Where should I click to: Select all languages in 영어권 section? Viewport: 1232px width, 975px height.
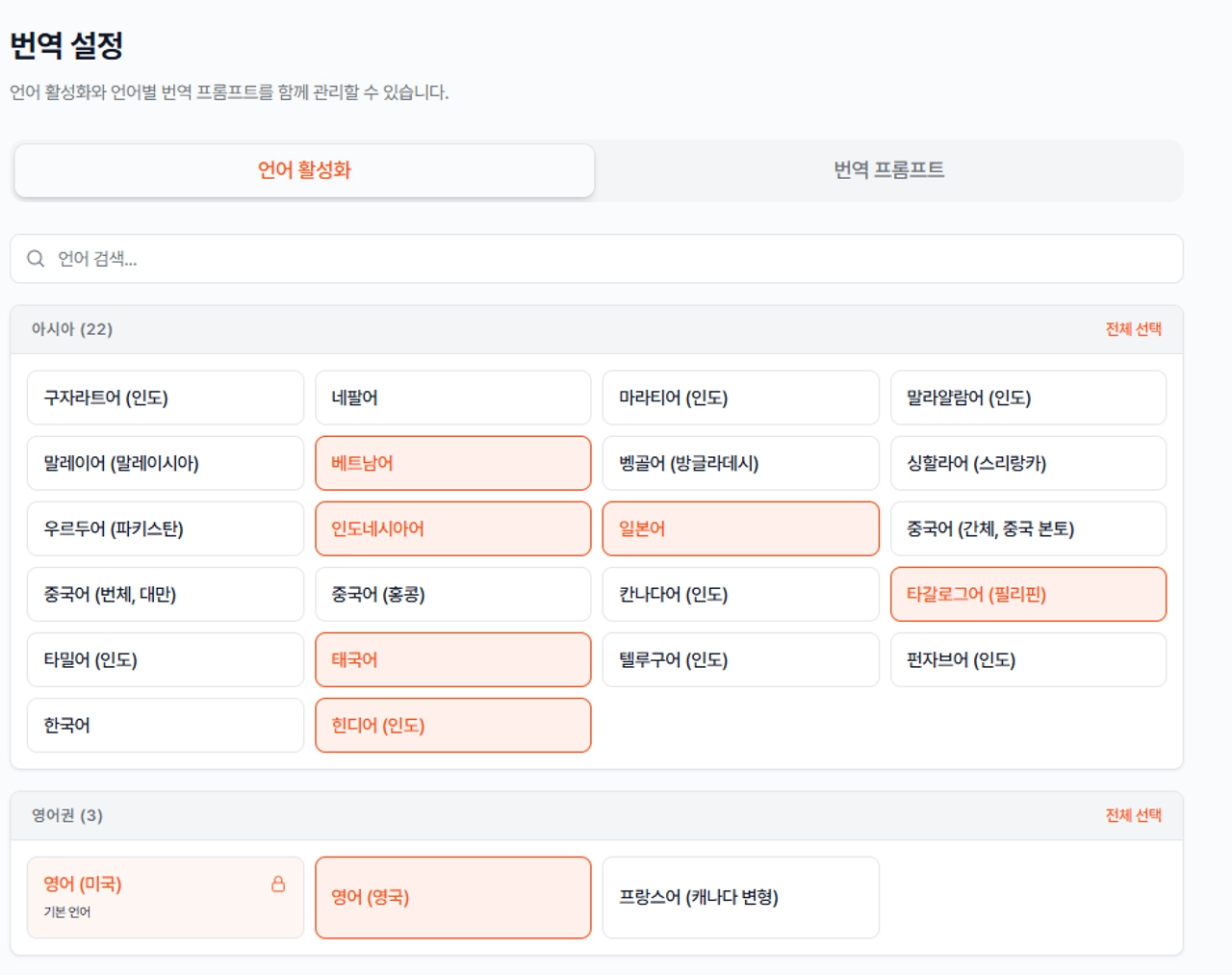pos(1133,815)
